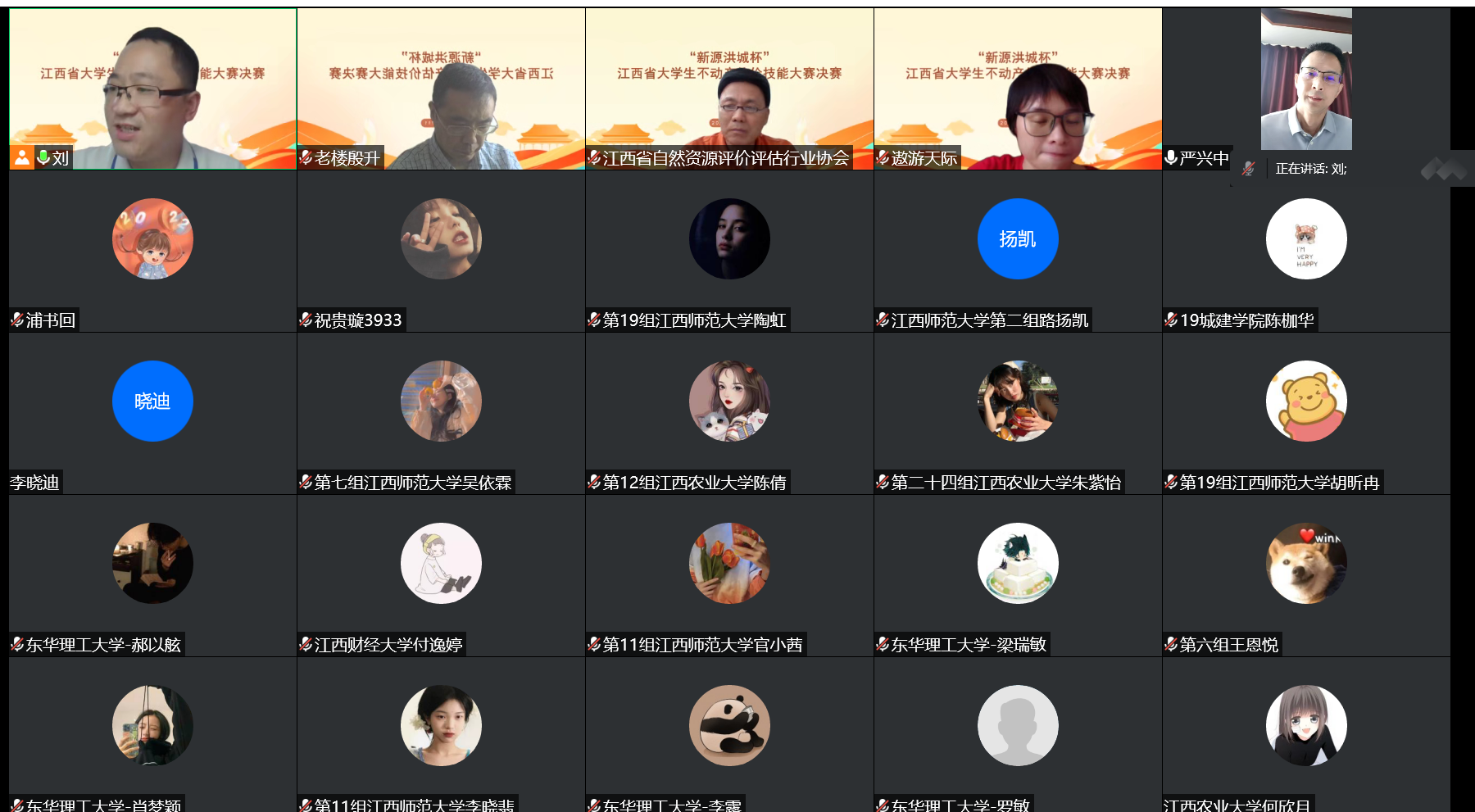Click the default grey avatar of 东华理工大学-罗敏
The height and width of the screenshot is (812, 1475).
(x=1018, y=725)
